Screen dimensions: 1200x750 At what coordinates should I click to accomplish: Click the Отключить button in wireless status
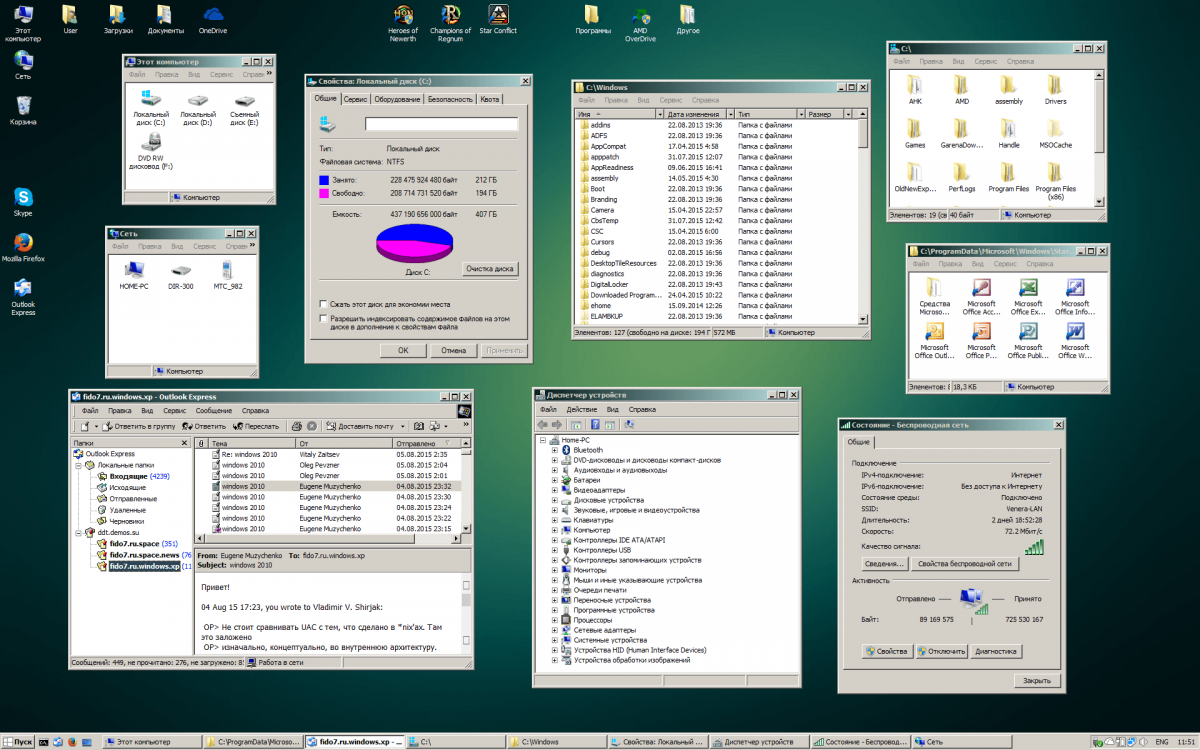click(x=940, y=651)
